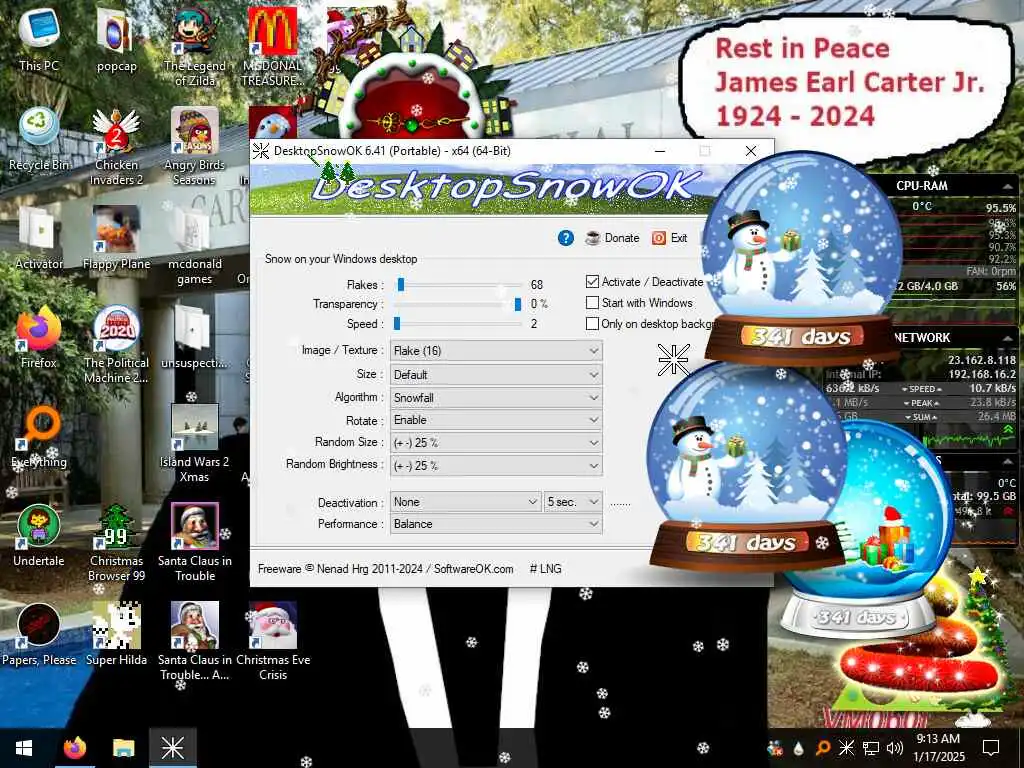Open the Windows Start menu
Image resolution: width=1024 pixels, height=768 pixels.
(24, 748)
